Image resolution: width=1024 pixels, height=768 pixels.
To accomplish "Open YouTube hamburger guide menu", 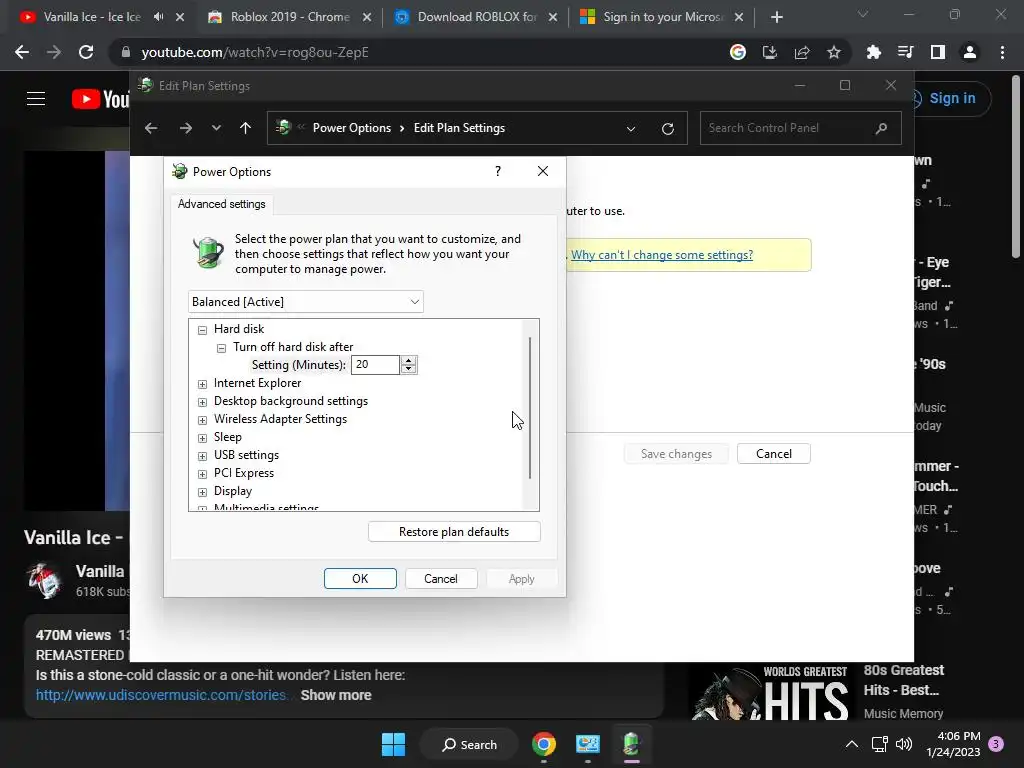I will pos(36,99).
